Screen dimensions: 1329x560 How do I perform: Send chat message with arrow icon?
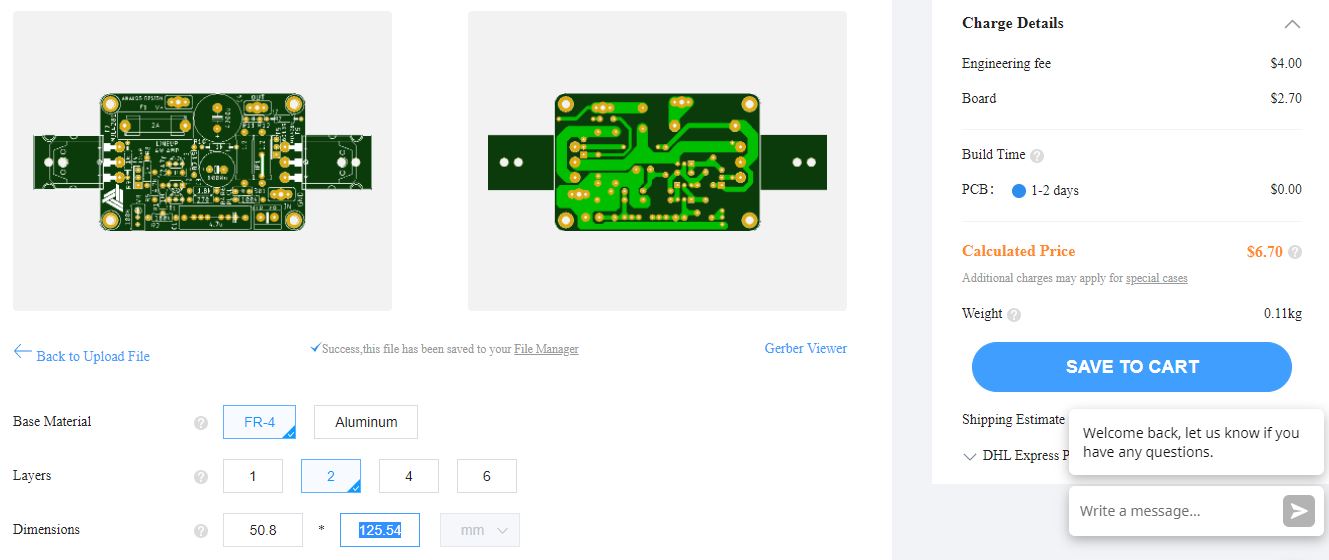1298,511
